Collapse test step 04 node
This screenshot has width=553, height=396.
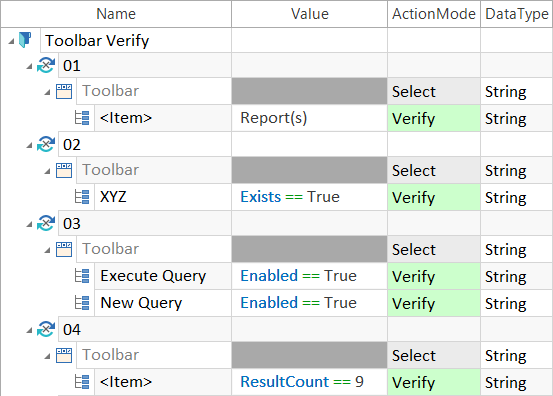click(x=29, y=330)
